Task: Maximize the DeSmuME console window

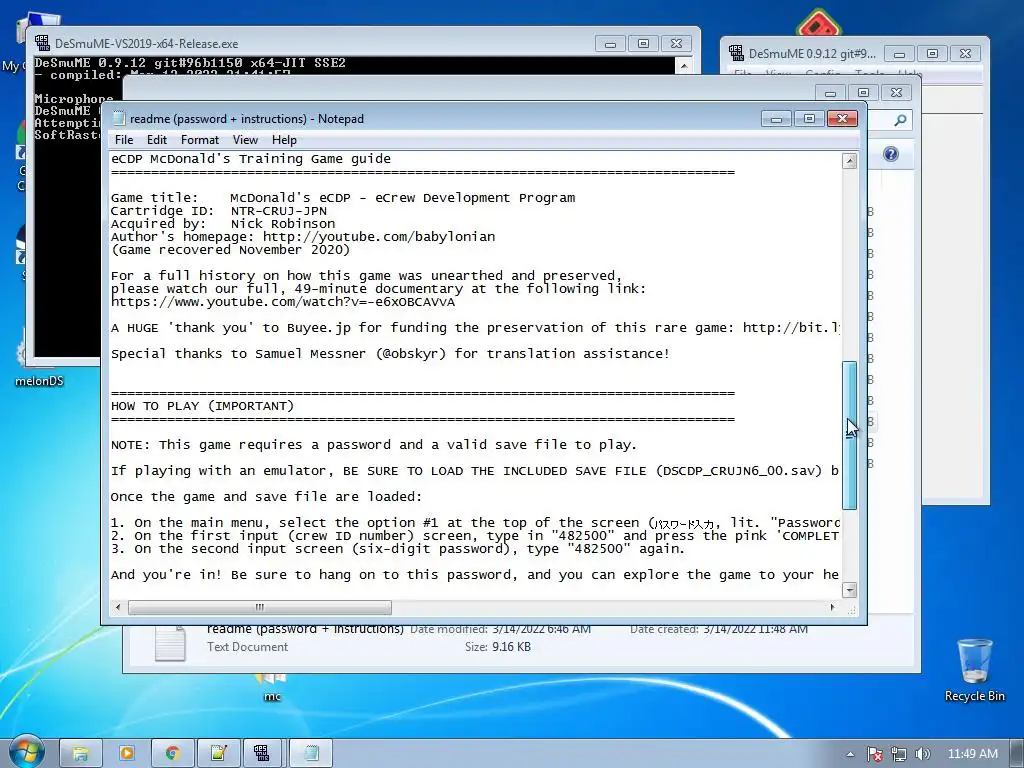Action: [x=643, y=43]
